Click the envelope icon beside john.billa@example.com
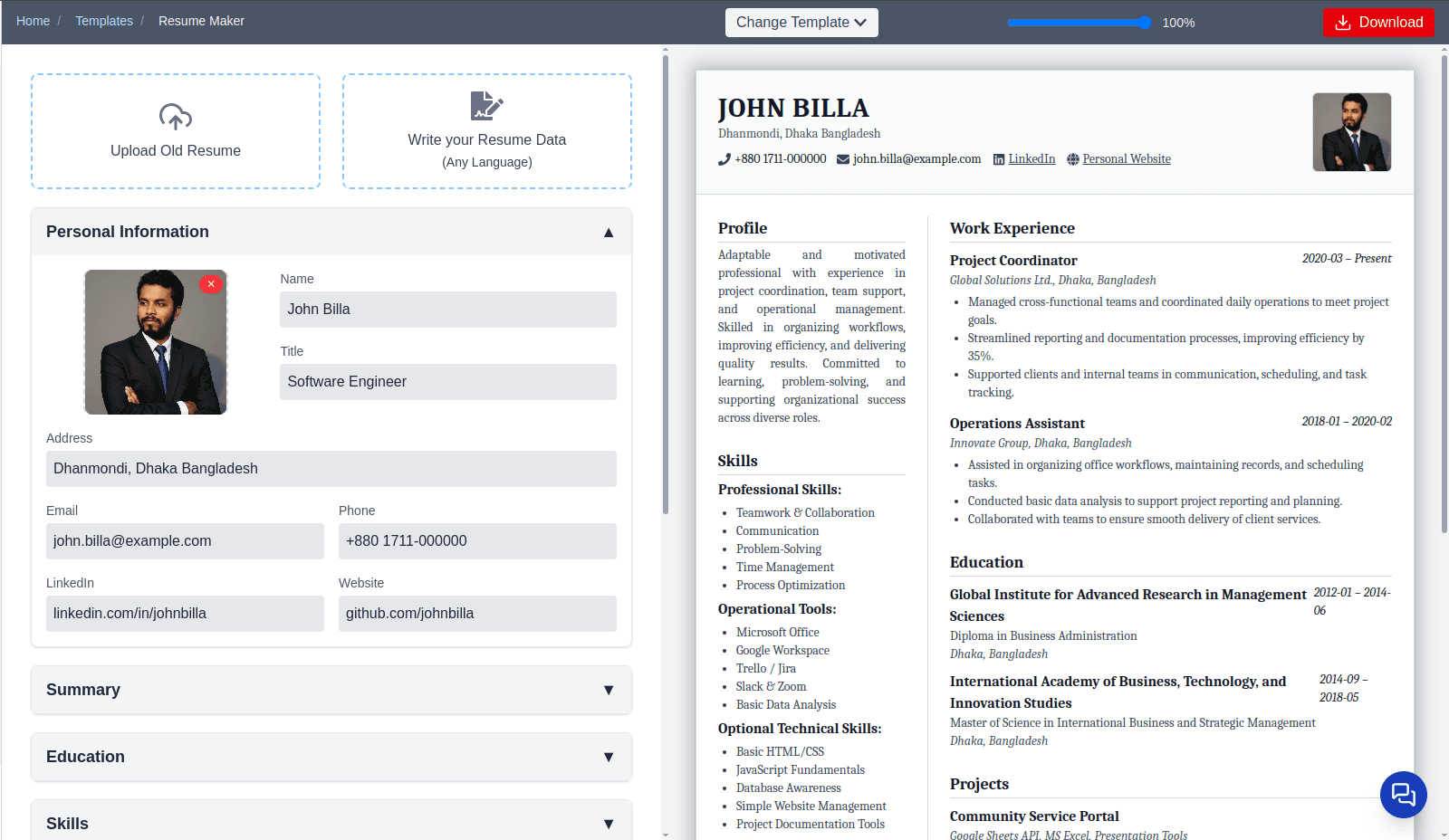The image size is (1449, 840). [x=841, y=158]
